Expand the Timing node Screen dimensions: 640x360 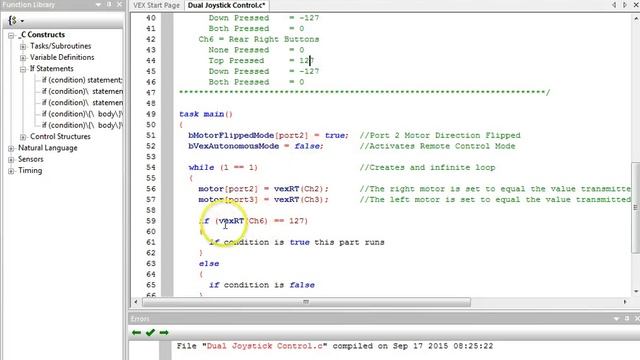tap(11, 171)
